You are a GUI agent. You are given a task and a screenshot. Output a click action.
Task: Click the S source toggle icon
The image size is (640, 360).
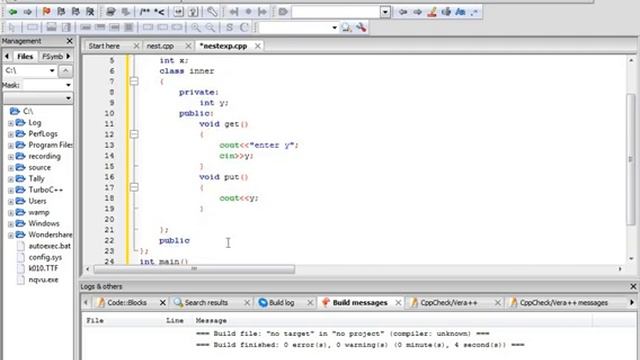(x=229, y=27)
